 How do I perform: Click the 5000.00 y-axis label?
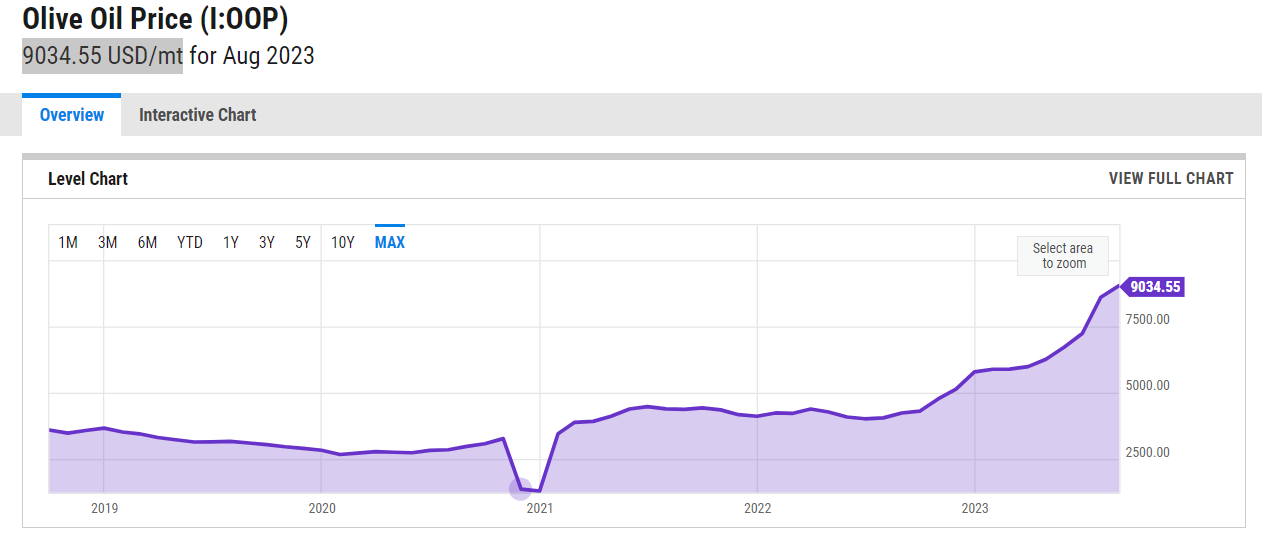pos(1148,385)
